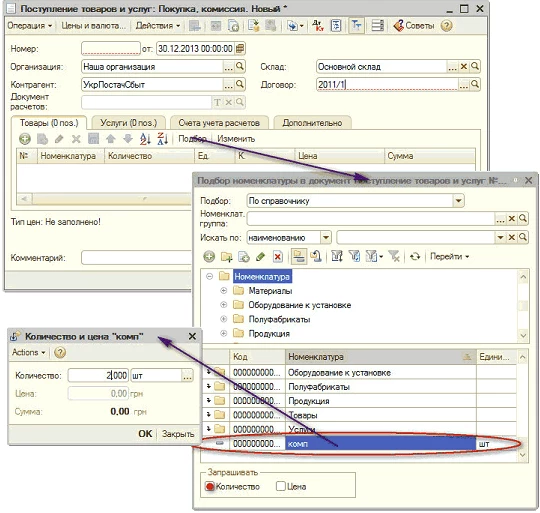Click Оборудование к установке row in list
Screen dimensions: 540x513
click(359, 373)
